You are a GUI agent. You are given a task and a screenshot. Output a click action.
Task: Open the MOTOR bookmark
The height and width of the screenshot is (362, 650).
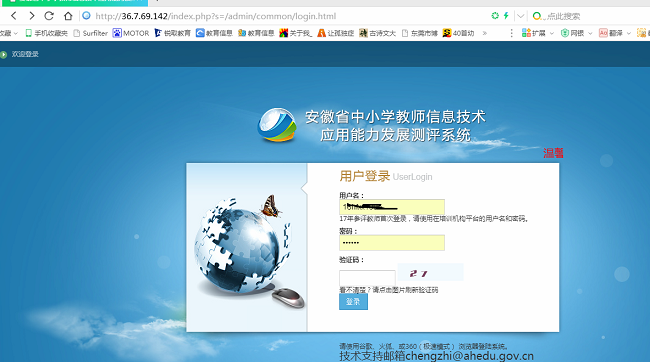click(x=131, y=33)
